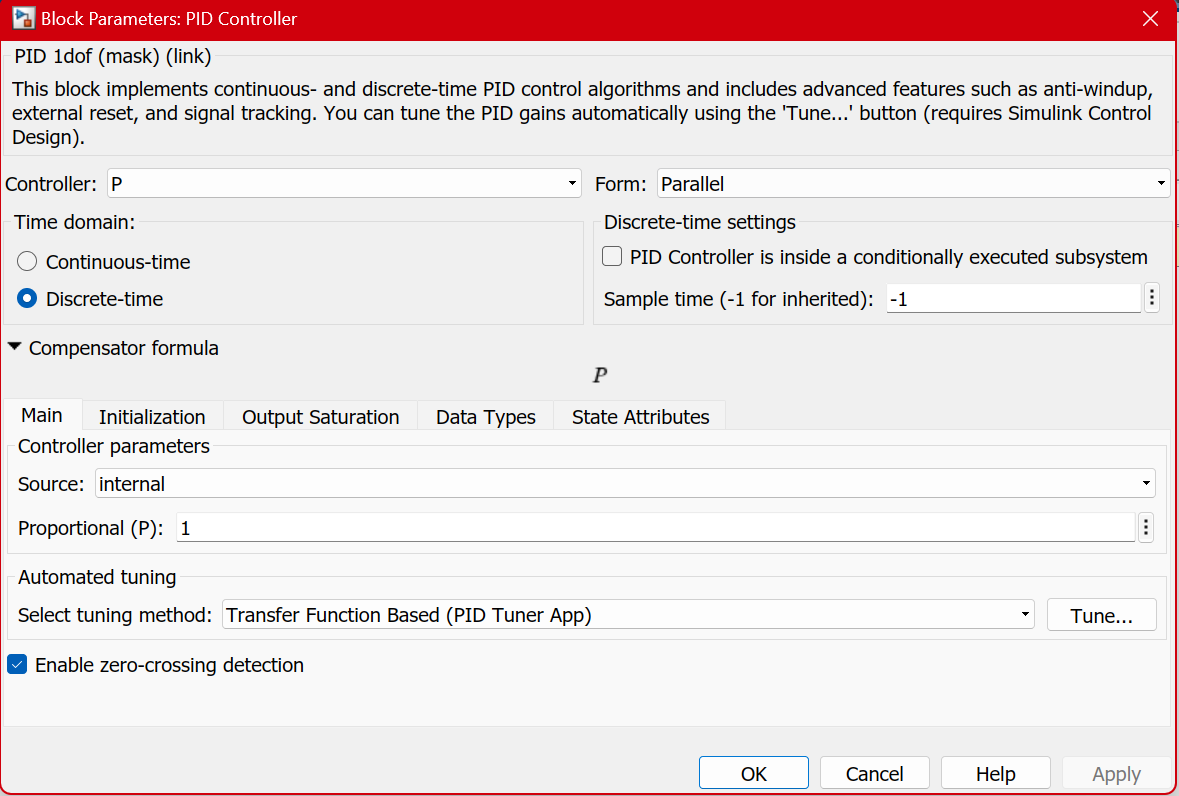Click the Help button
Image resolution: width=1179 pixels, height=796 pixels.
point(996,773)
